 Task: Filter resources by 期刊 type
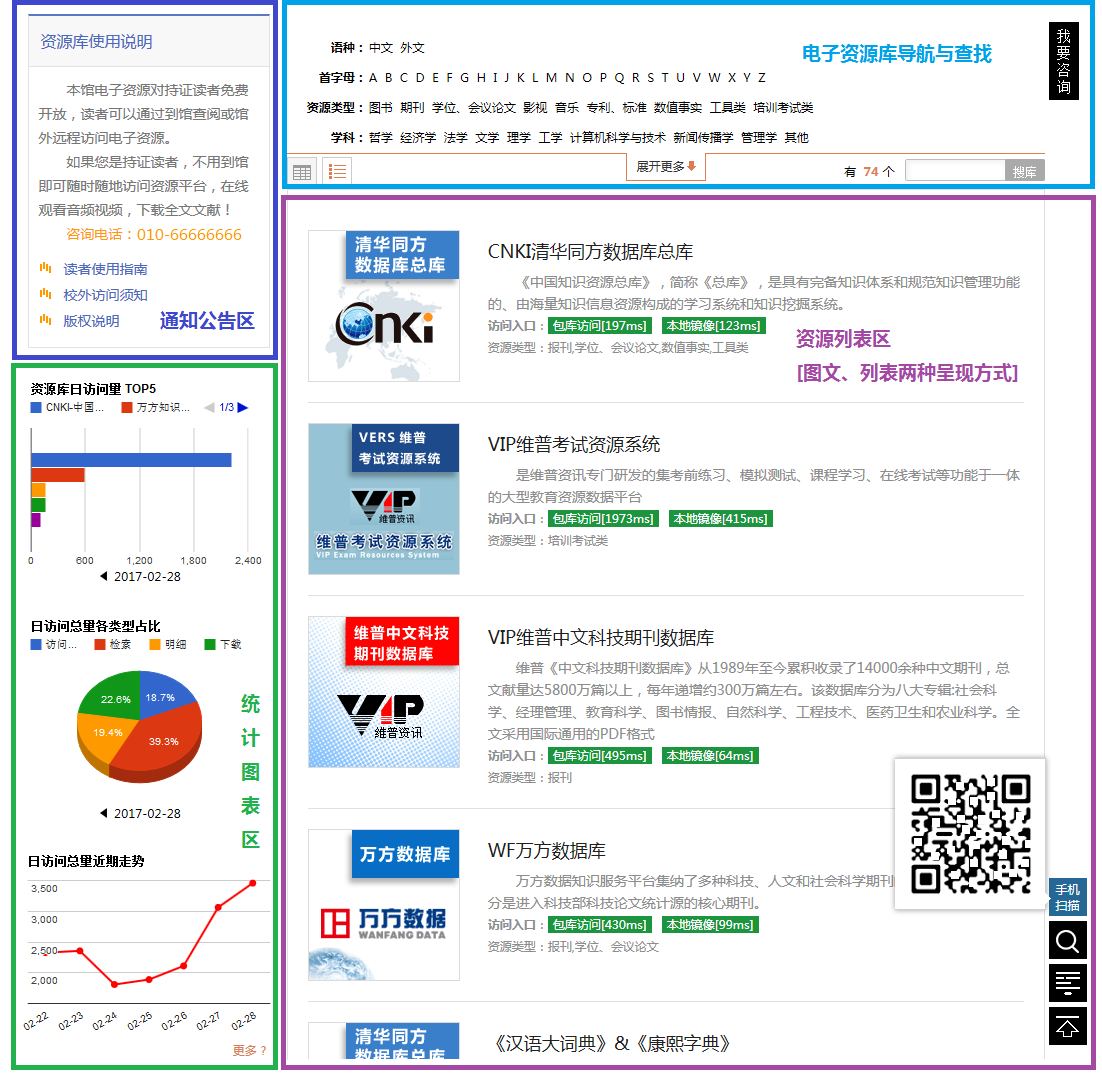412,108
